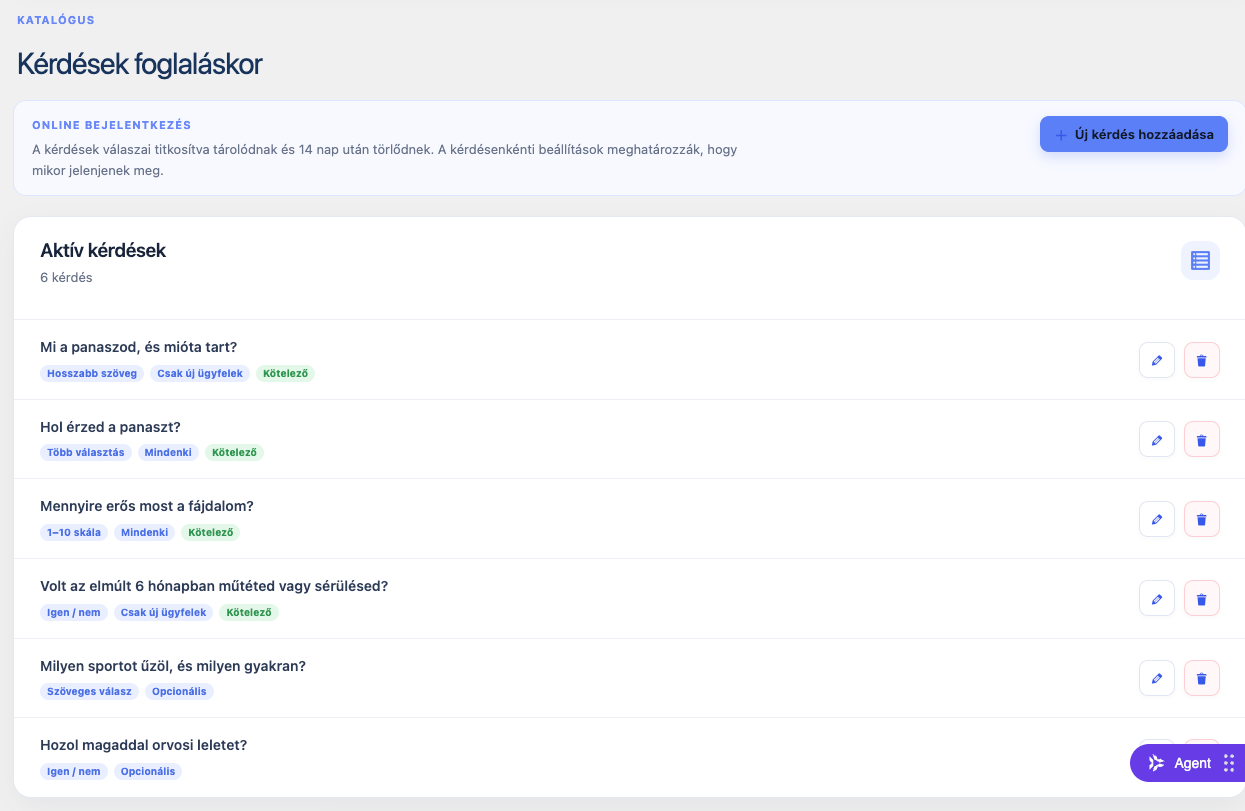Select the 'Hozol magaddal orvosi leletet?' row

pyautogui.click(x=629, y=757)
